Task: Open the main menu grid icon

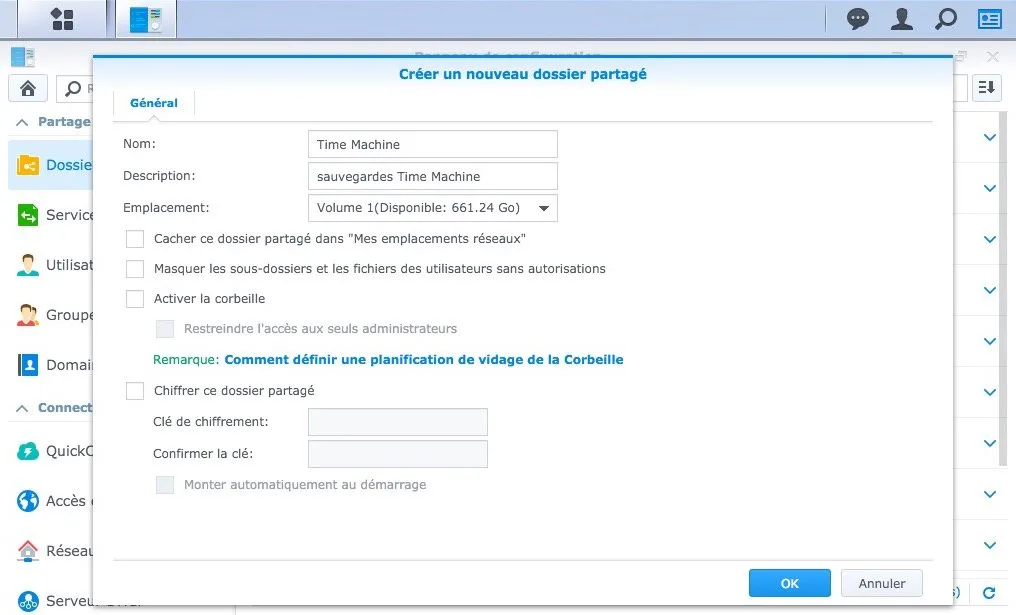Action: point(62,19)
